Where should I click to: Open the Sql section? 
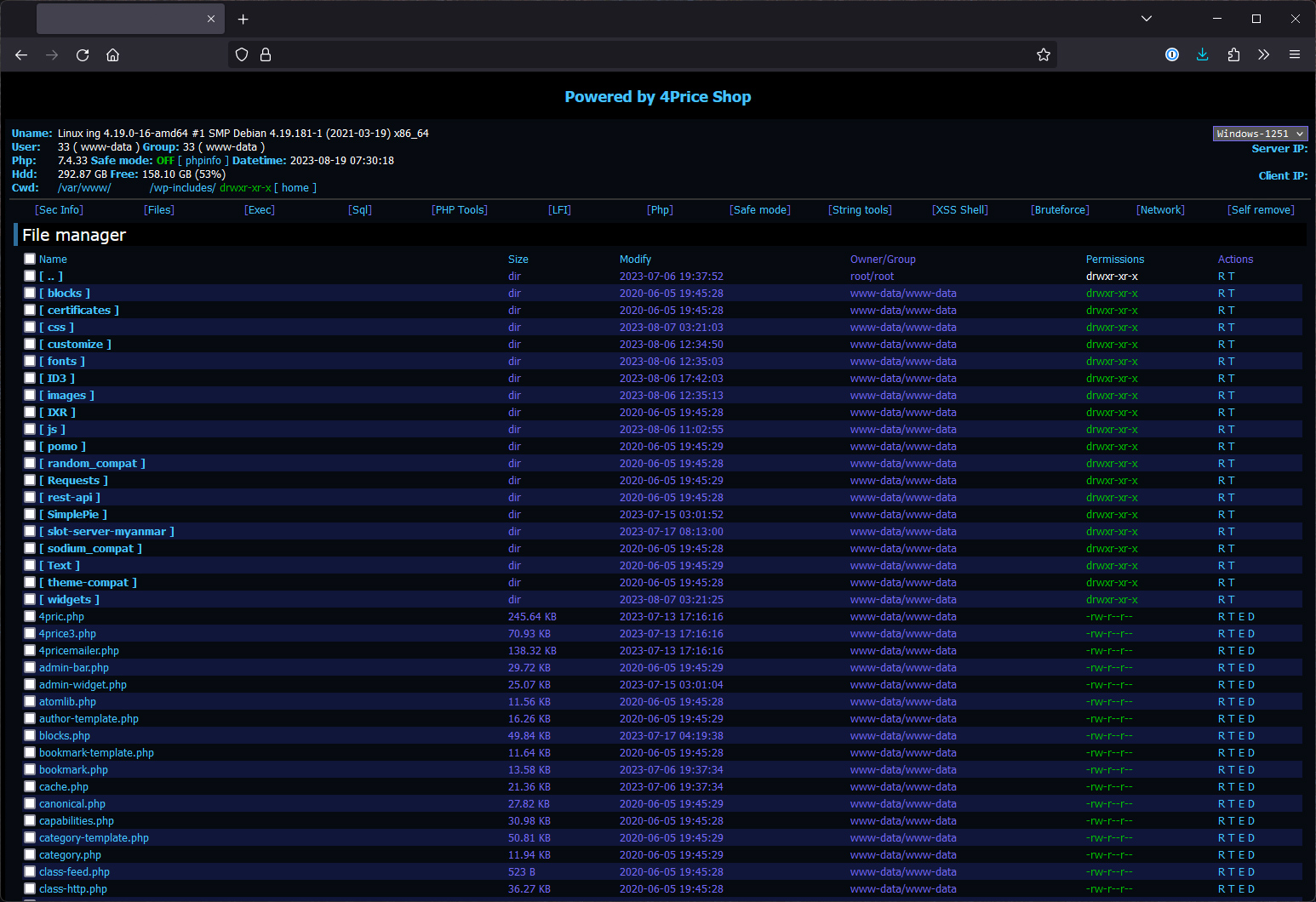pyautogui.click(x=360, y=210)
